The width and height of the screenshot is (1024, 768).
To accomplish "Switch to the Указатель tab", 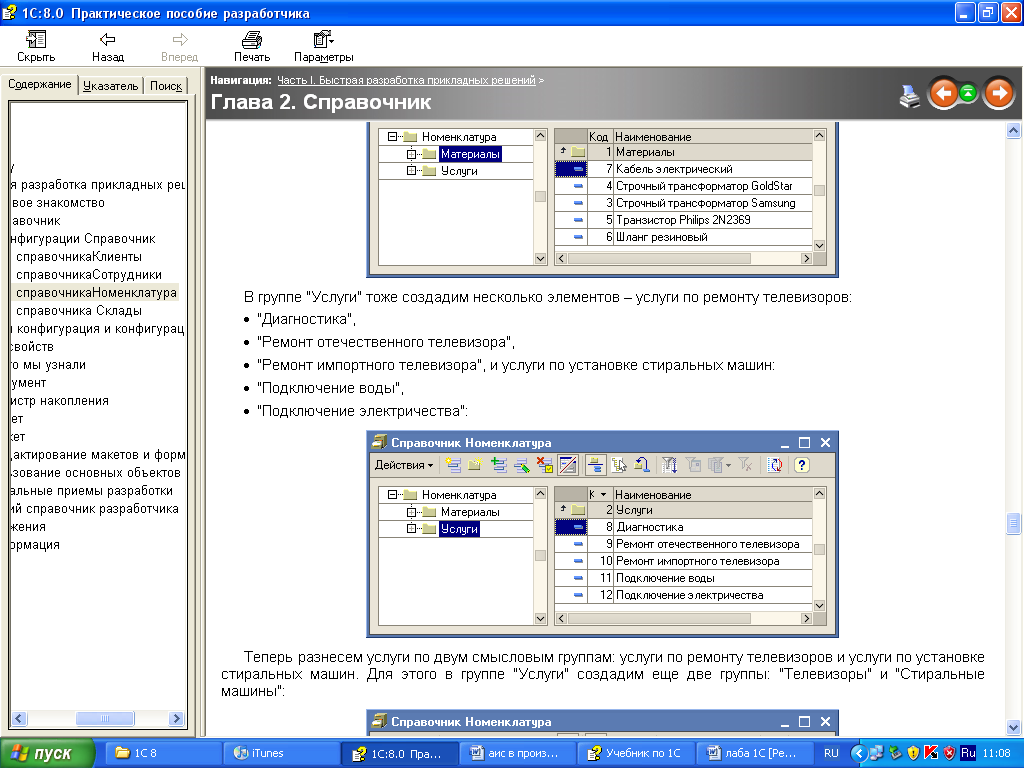I will [110, 86].
